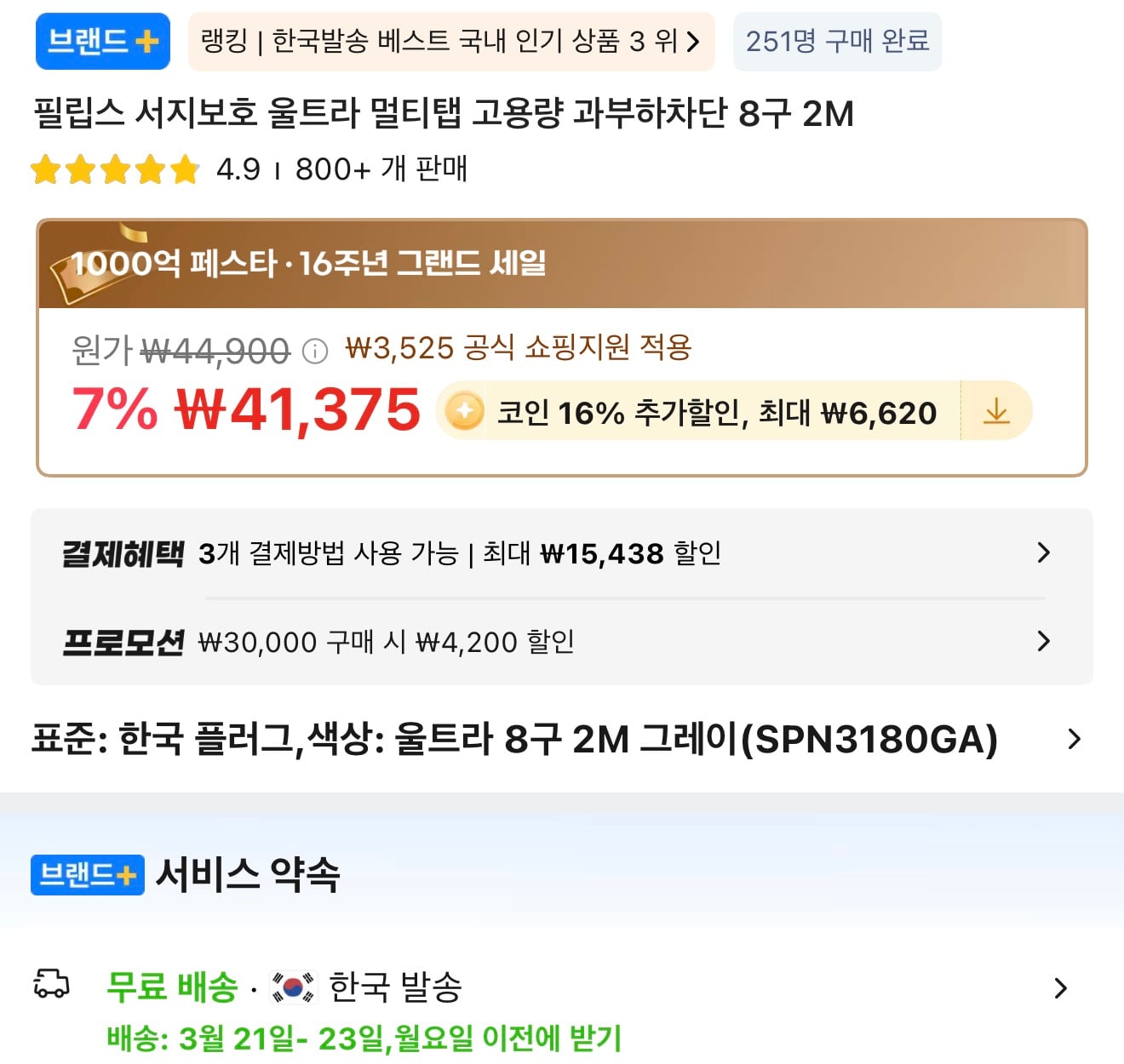This screenshot has width=1124, height=1064.
Task: Click the 800+ 개 판매 sales count
Action: pyautogui.click(x=381, y=169)
